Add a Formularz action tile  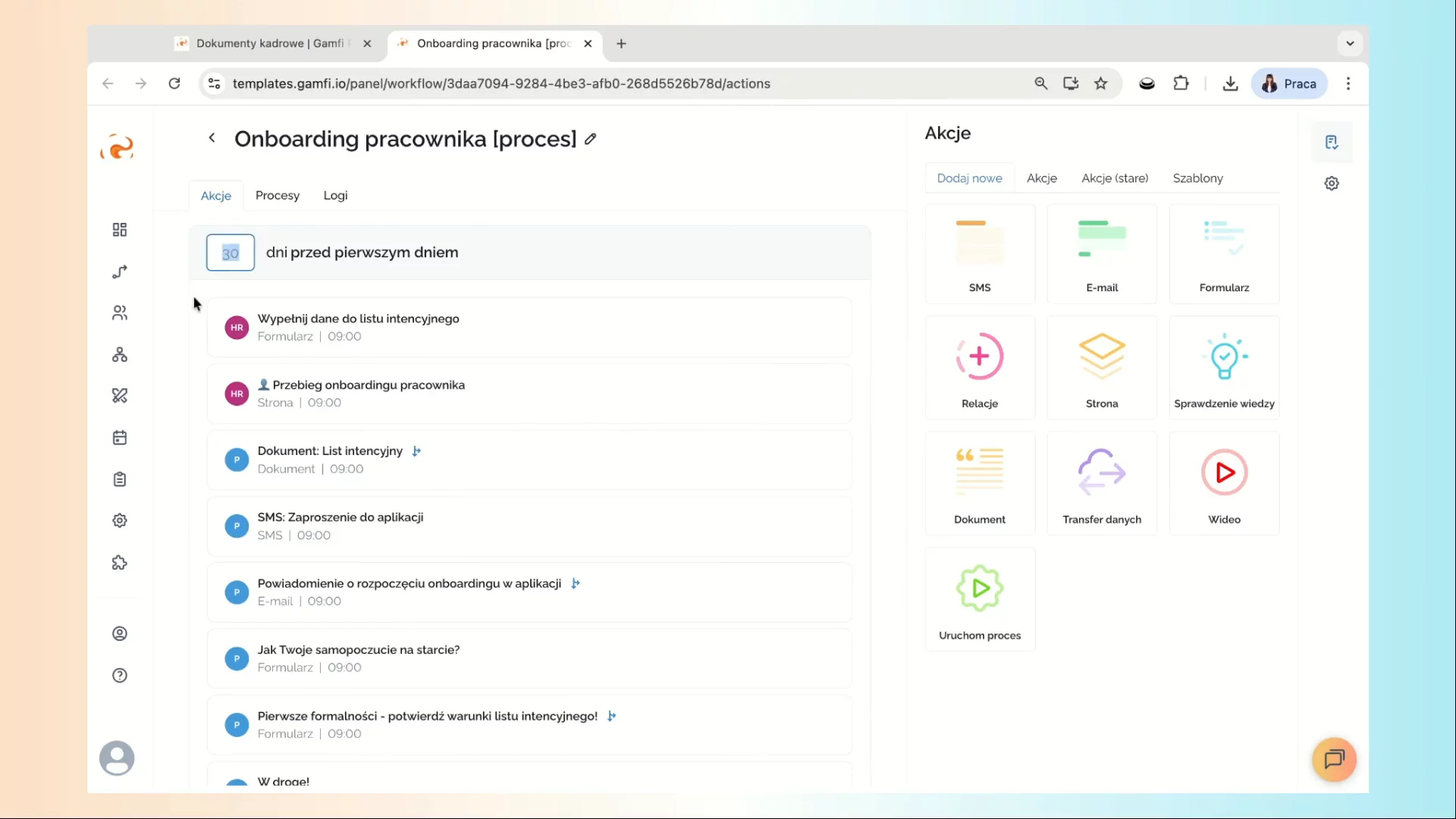coord(1223,254)
